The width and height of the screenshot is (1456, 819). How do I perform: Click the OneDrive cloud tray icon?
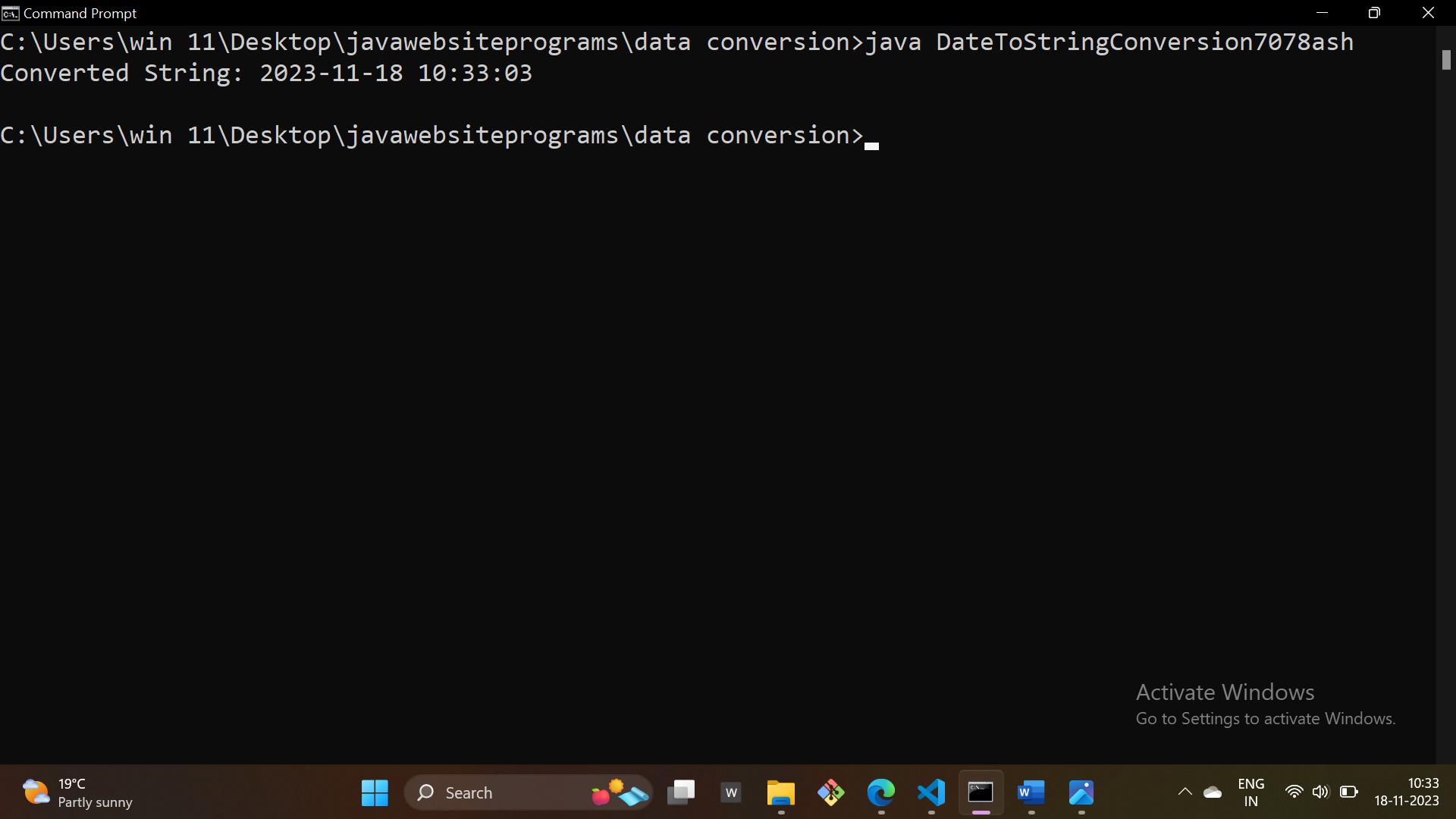click(x=1213, y=792)
